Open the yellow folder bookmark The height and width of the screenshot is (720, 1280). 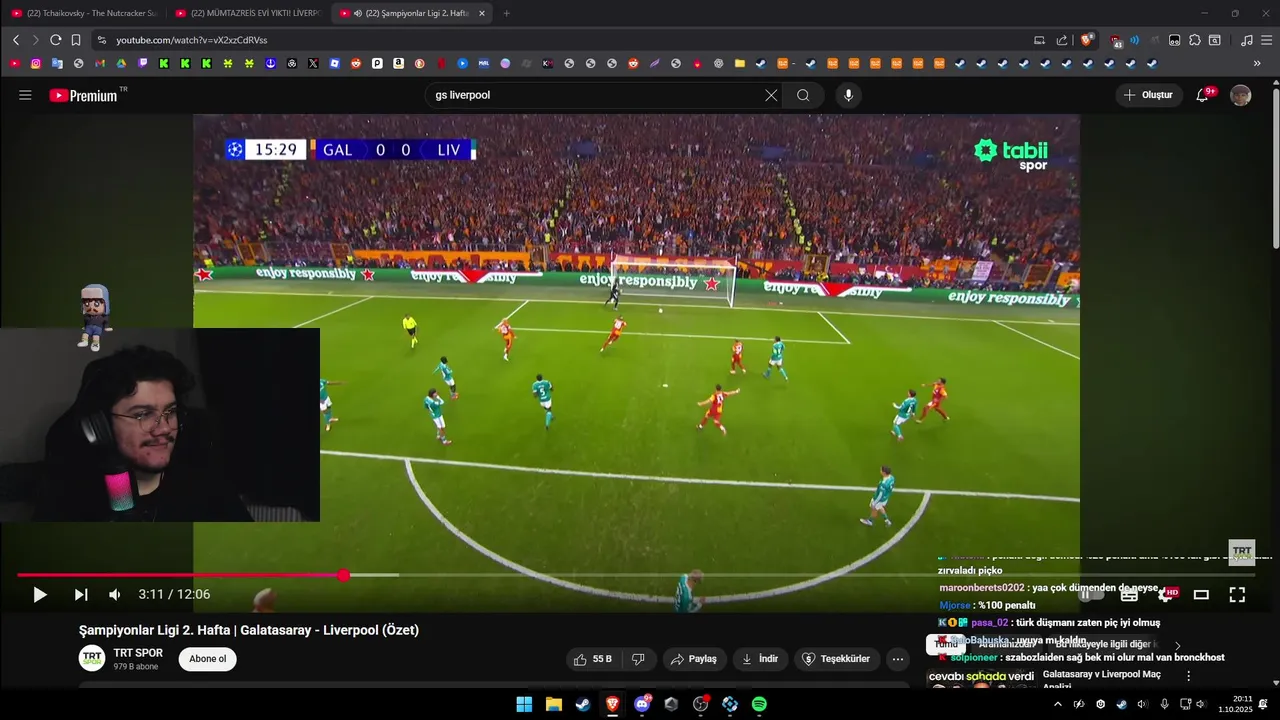tap(739, 63)
